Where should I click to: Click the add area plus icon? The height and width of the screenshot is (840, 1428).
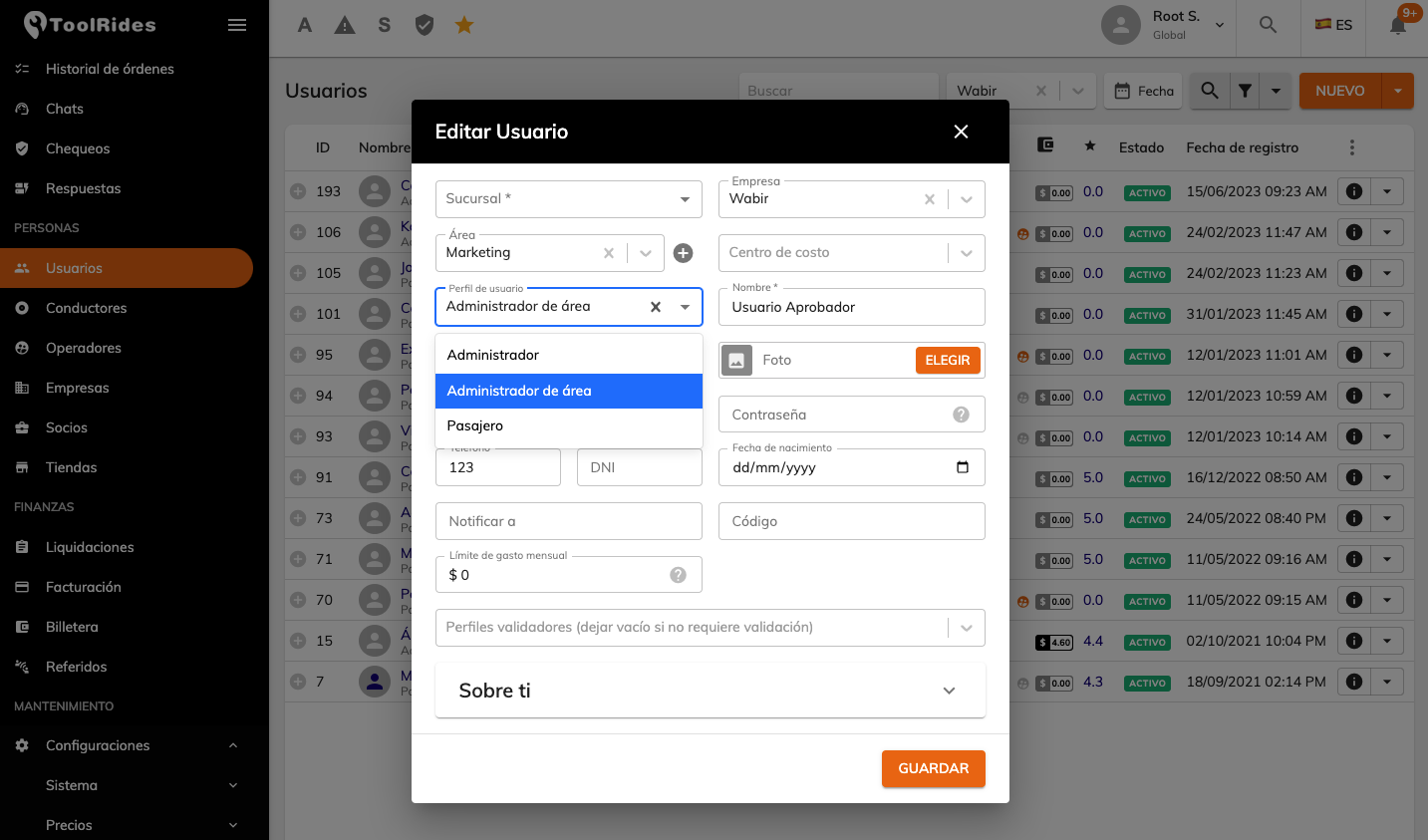[683, 253]
